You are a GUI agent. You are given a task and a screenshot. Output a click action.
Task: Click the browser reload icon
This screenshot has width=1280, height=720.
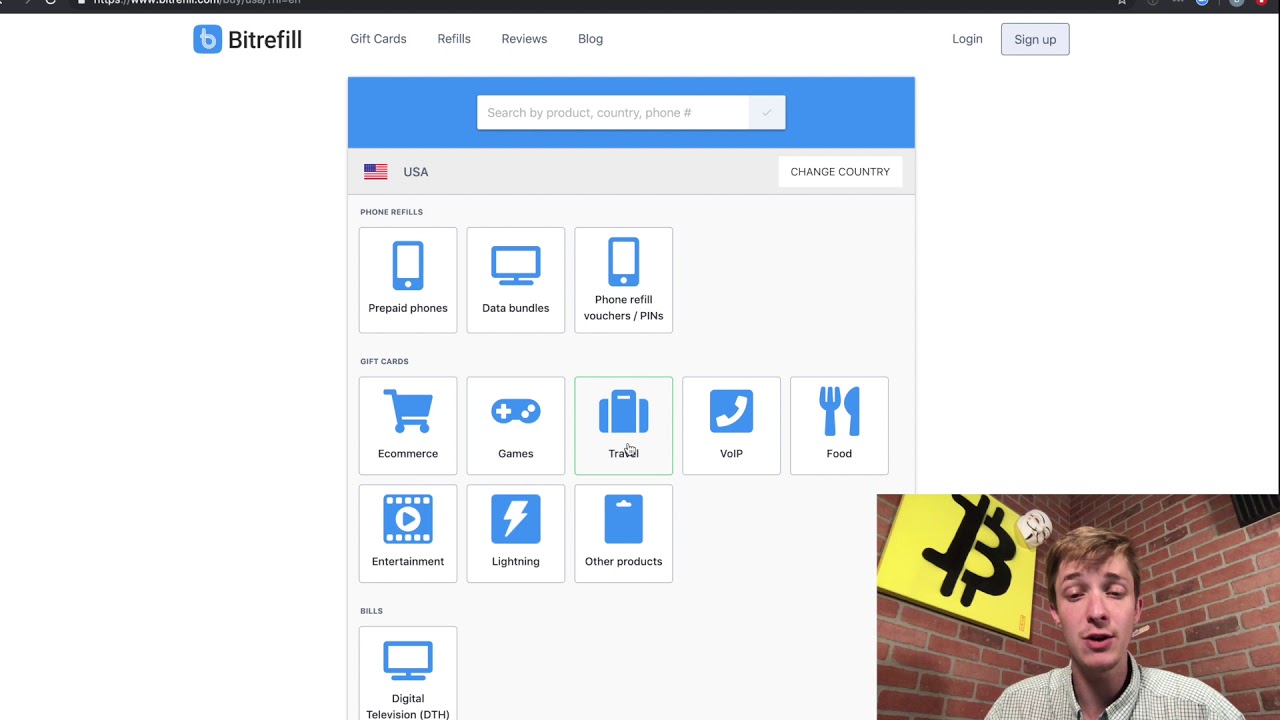[50, 3]
